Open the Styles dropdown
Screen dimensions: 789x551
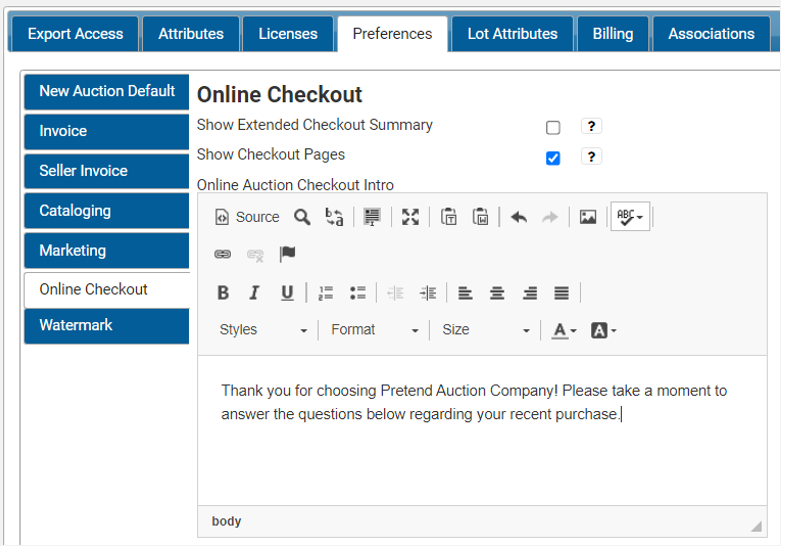click(x=263, y=330)
